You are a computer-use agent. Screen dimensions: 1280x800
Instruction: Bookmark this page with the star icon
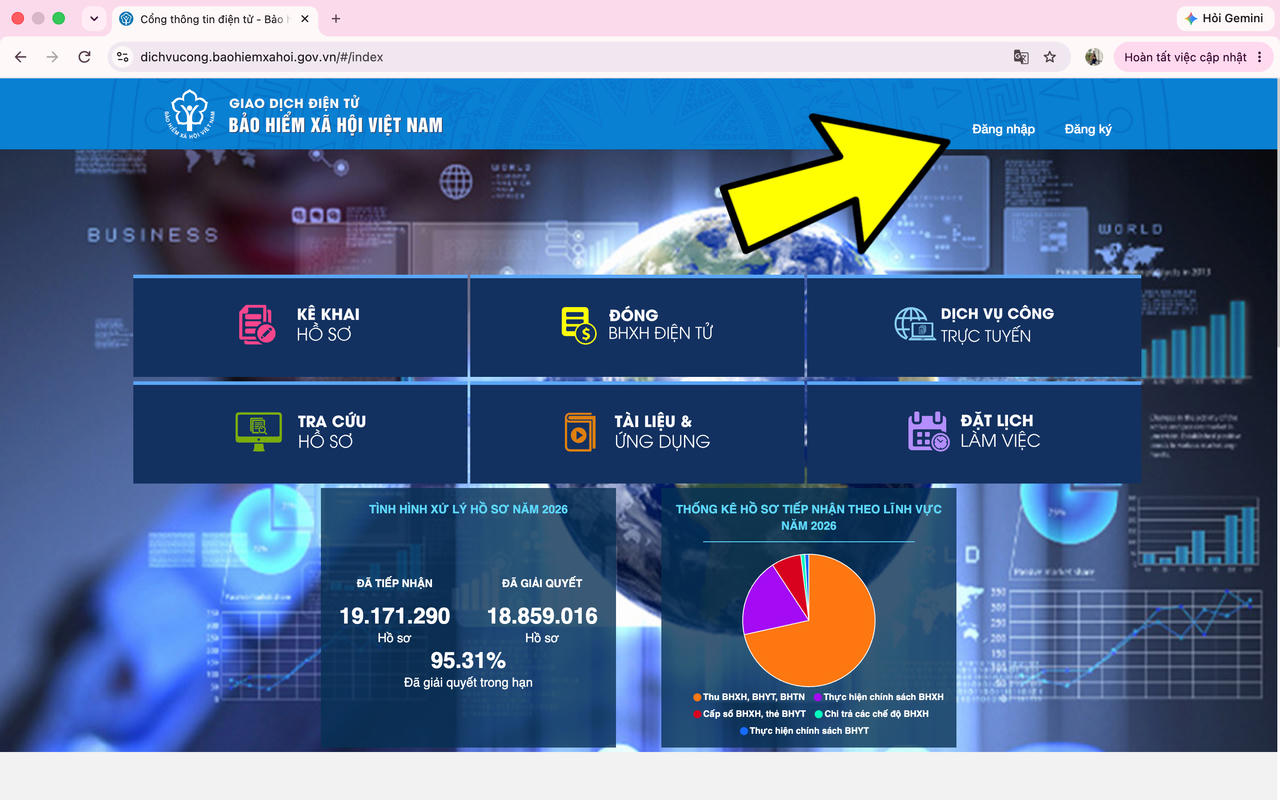pyautogui.click(x=1050, y=57)
